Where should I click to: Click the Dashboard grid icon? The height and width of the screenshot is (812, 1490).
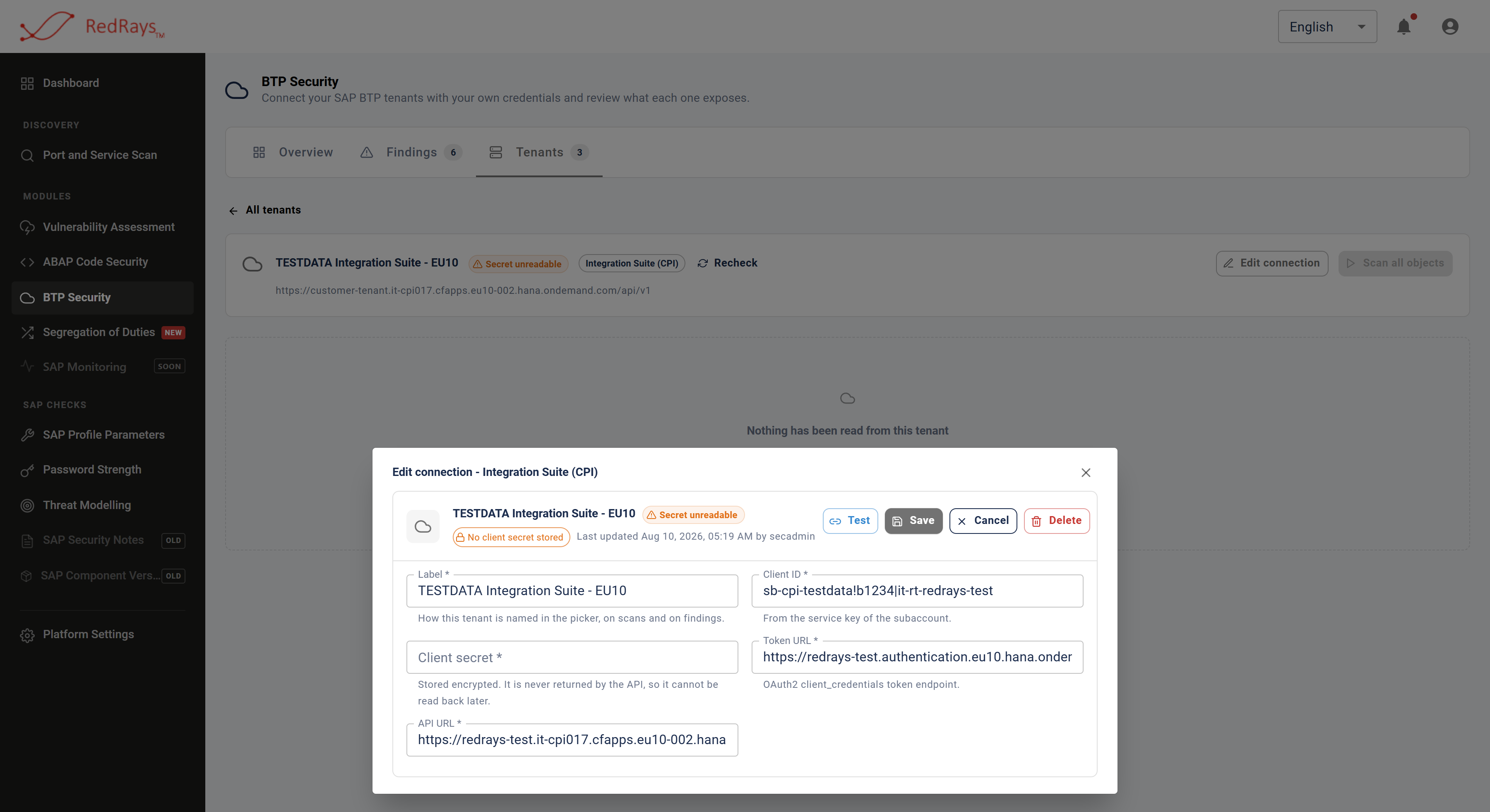point(27,83)
